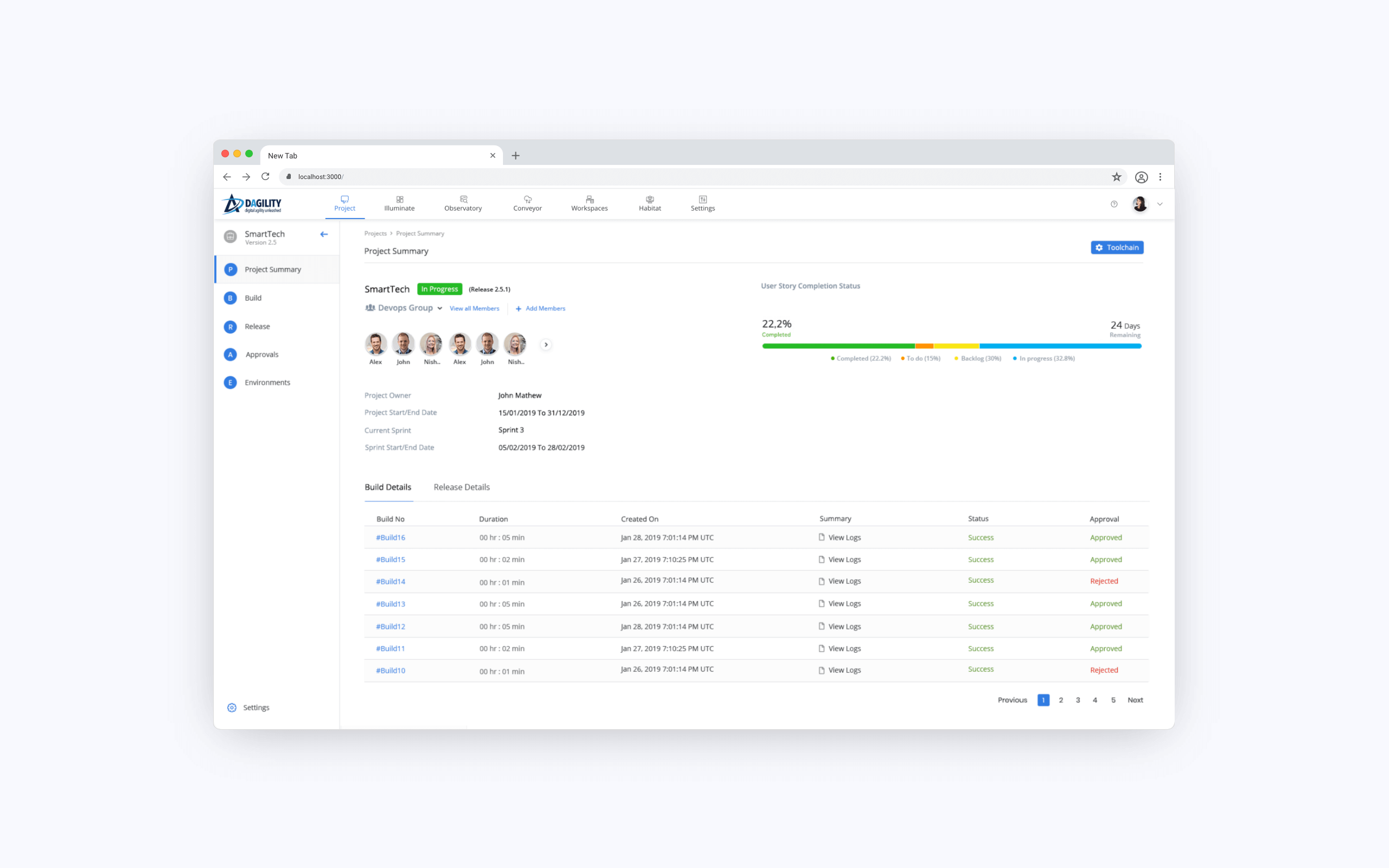Click the blue back arrow beside SmartTech
The width and height of the screenshot is (1389, 868).
coord(324,234)
